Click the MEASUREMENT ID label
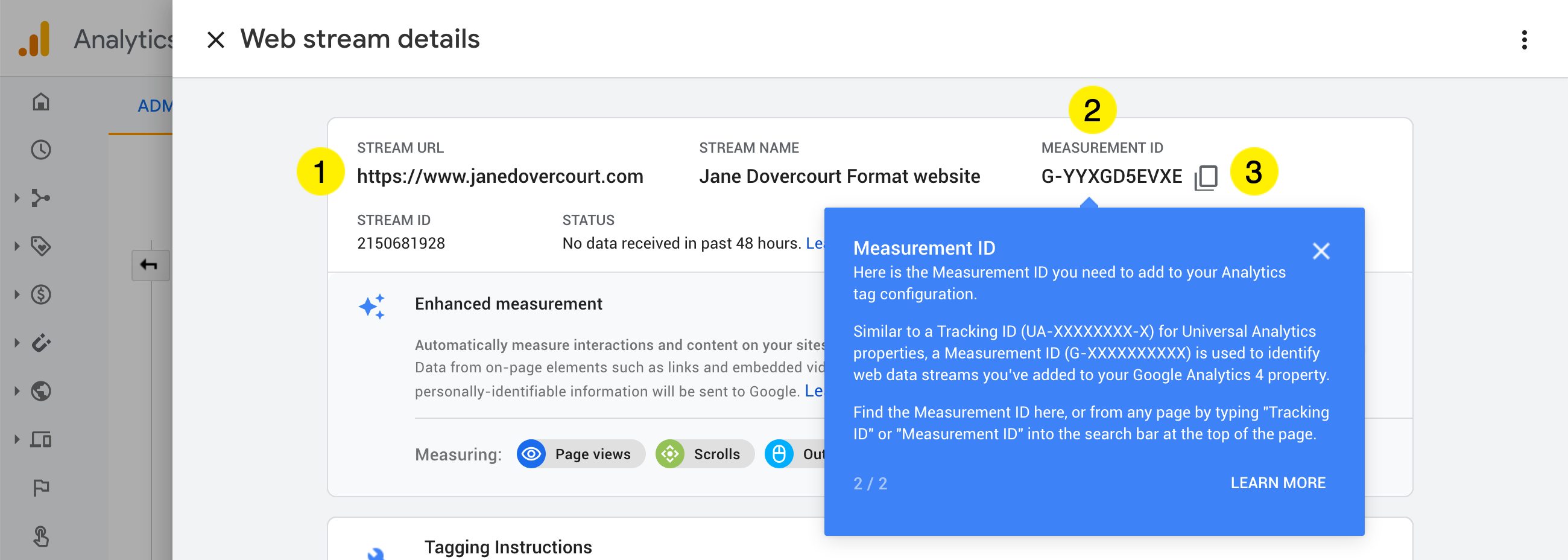 point(1102,148)
